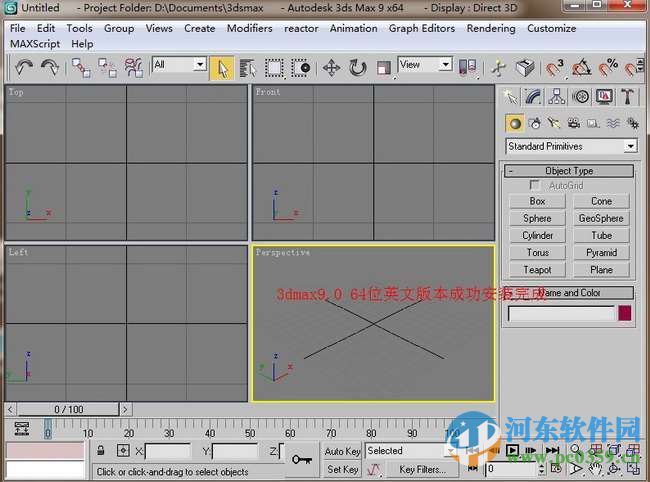Screen dimensions: 650x482
Task: Open the Display panel tab
Action: tap(604, 97)
